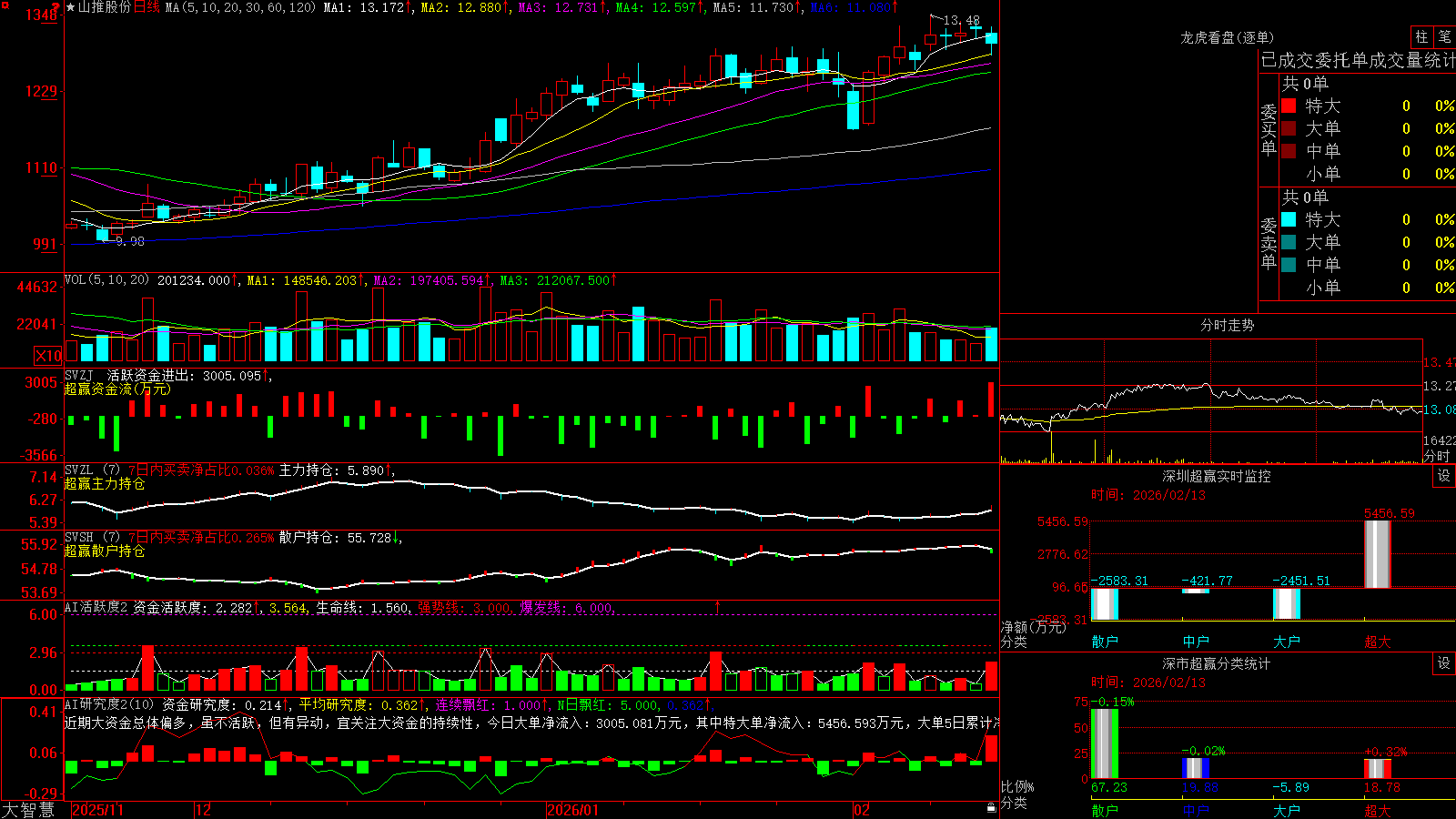Viewport: 1456px width, 819px height.
Task: Click the -2583.31 散户 bar in real-time monitor
Action: coord(1105,604)
